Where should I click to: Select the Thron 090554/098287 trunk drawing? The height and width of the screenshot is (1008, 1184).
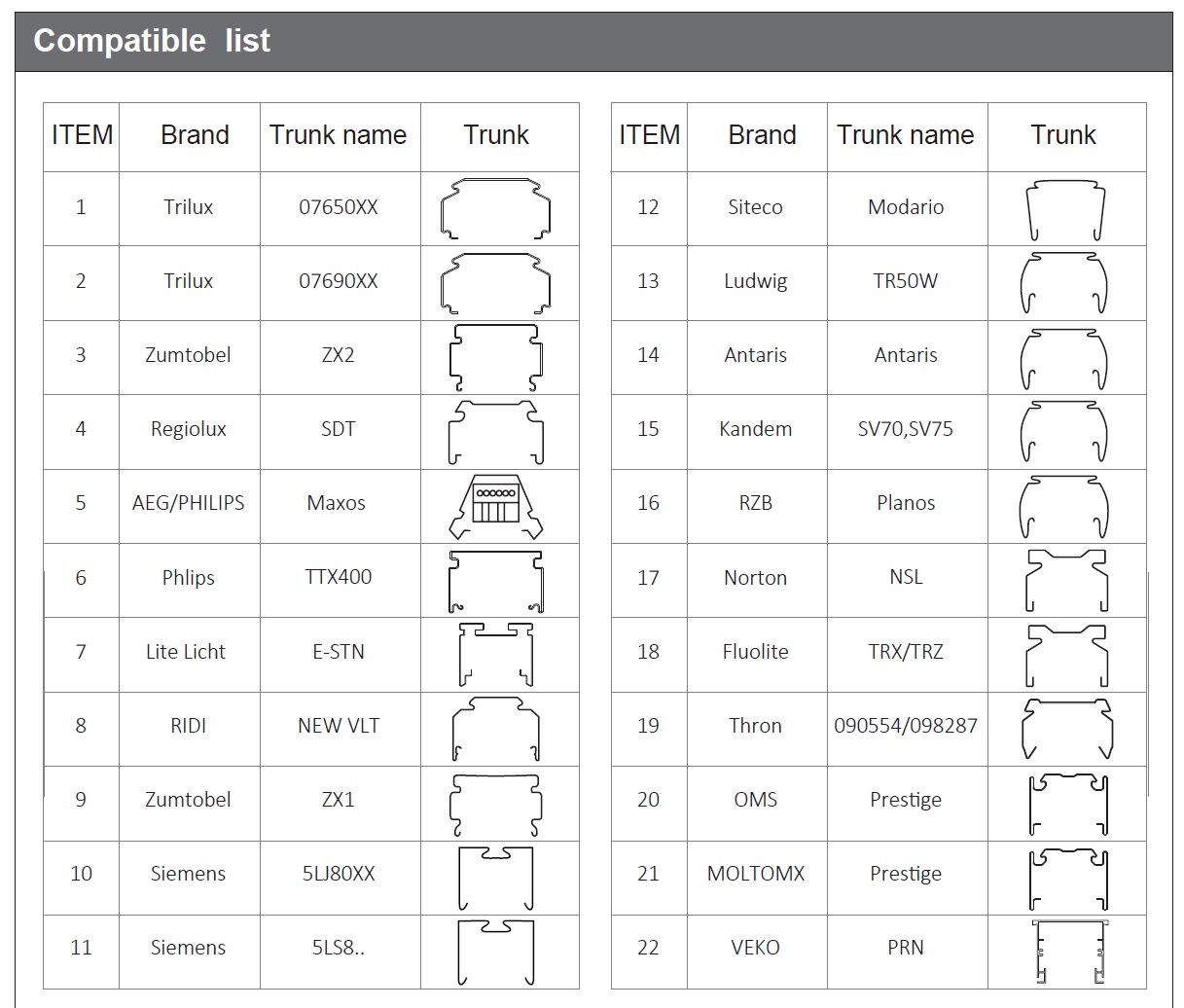point(1066,728)
